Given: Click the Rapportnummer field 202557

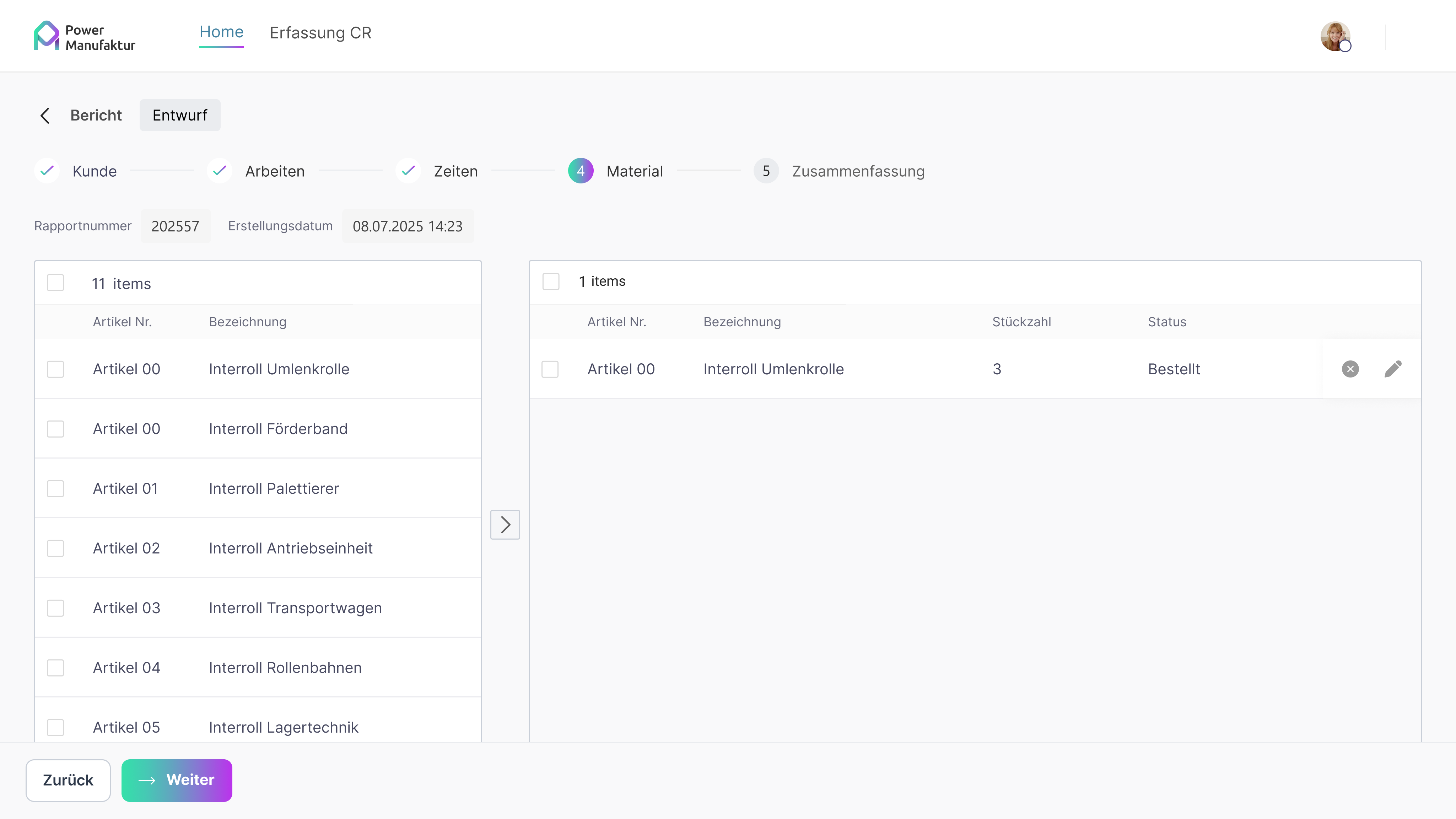Looking at the screenshot, I should 175,226.
